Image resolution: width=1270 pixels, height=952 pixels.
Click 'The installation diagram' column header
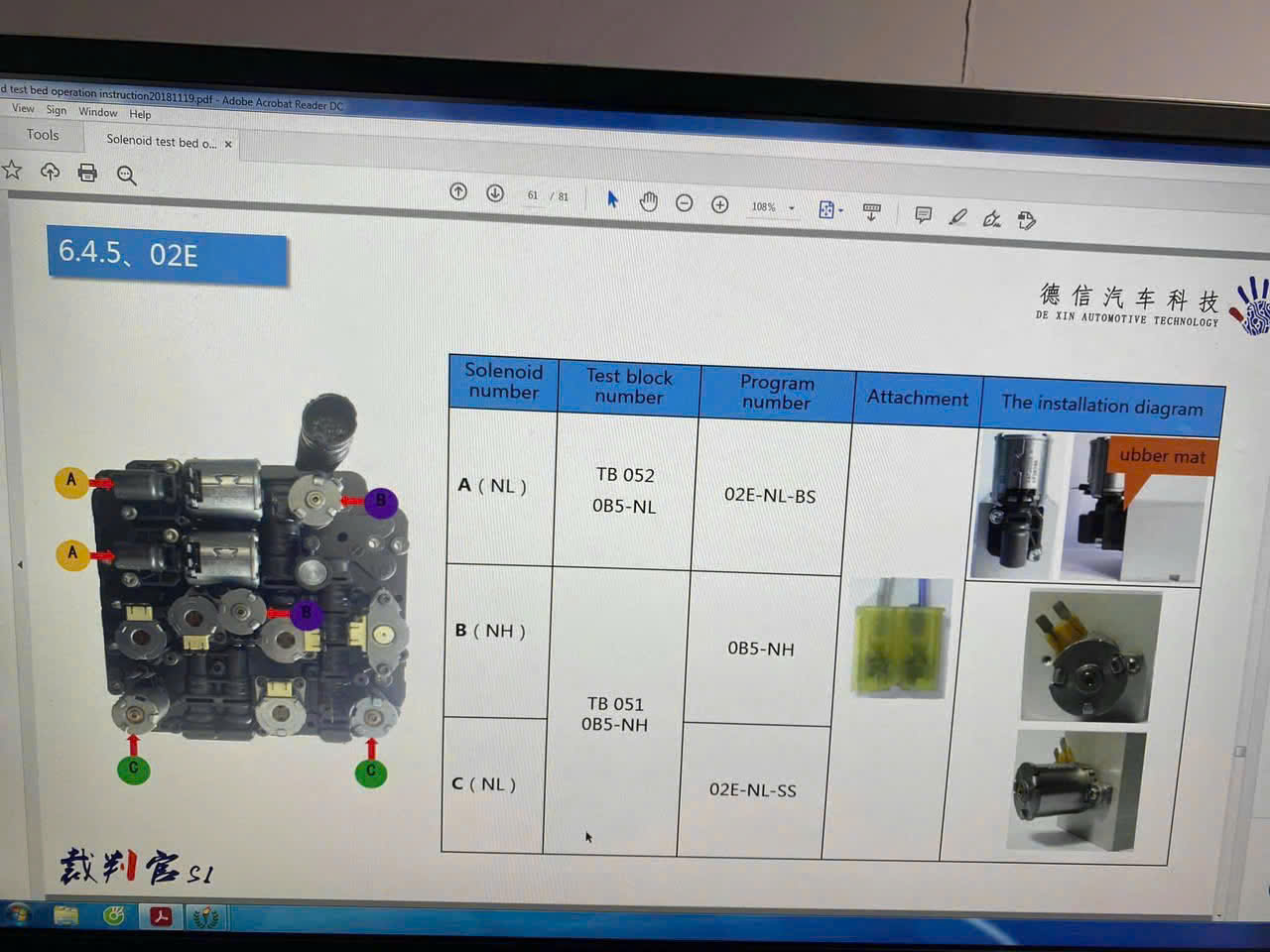point(1101,406)
